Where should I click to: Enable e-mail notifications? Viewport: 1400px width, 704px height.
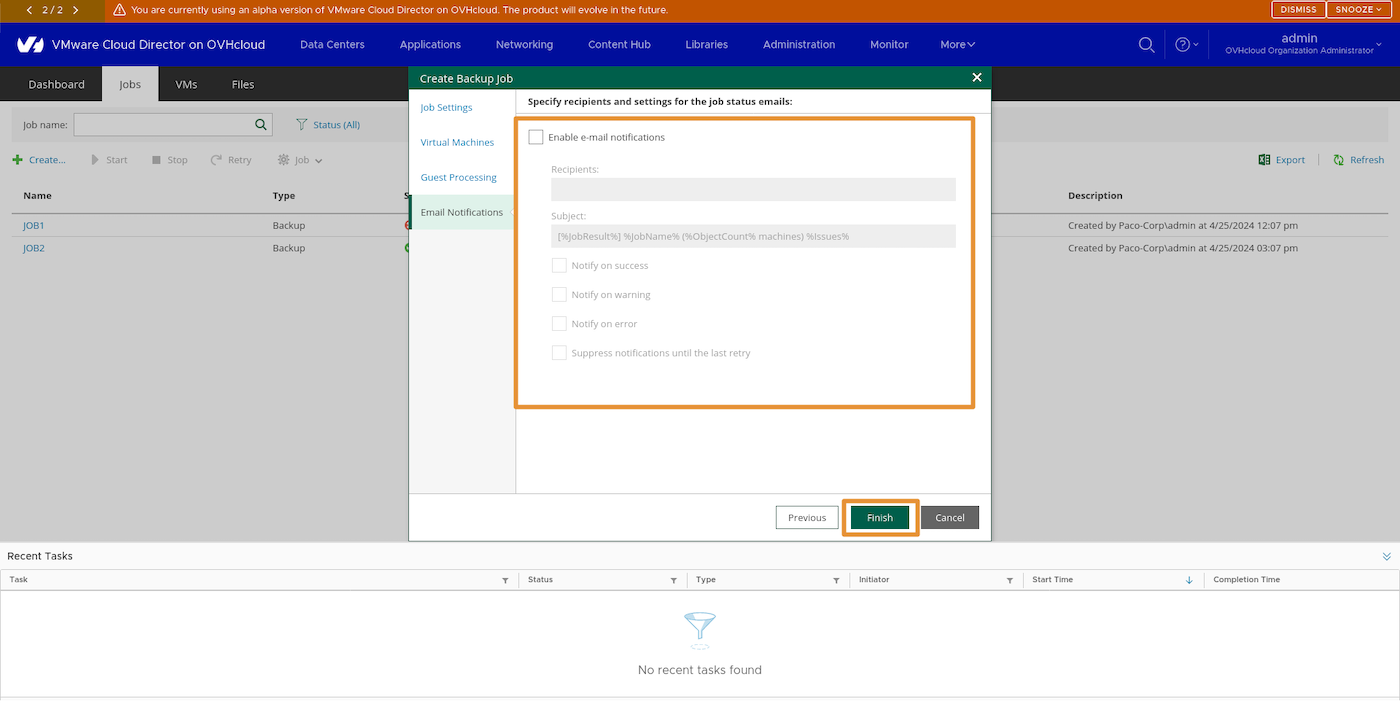tap(536, 136)
